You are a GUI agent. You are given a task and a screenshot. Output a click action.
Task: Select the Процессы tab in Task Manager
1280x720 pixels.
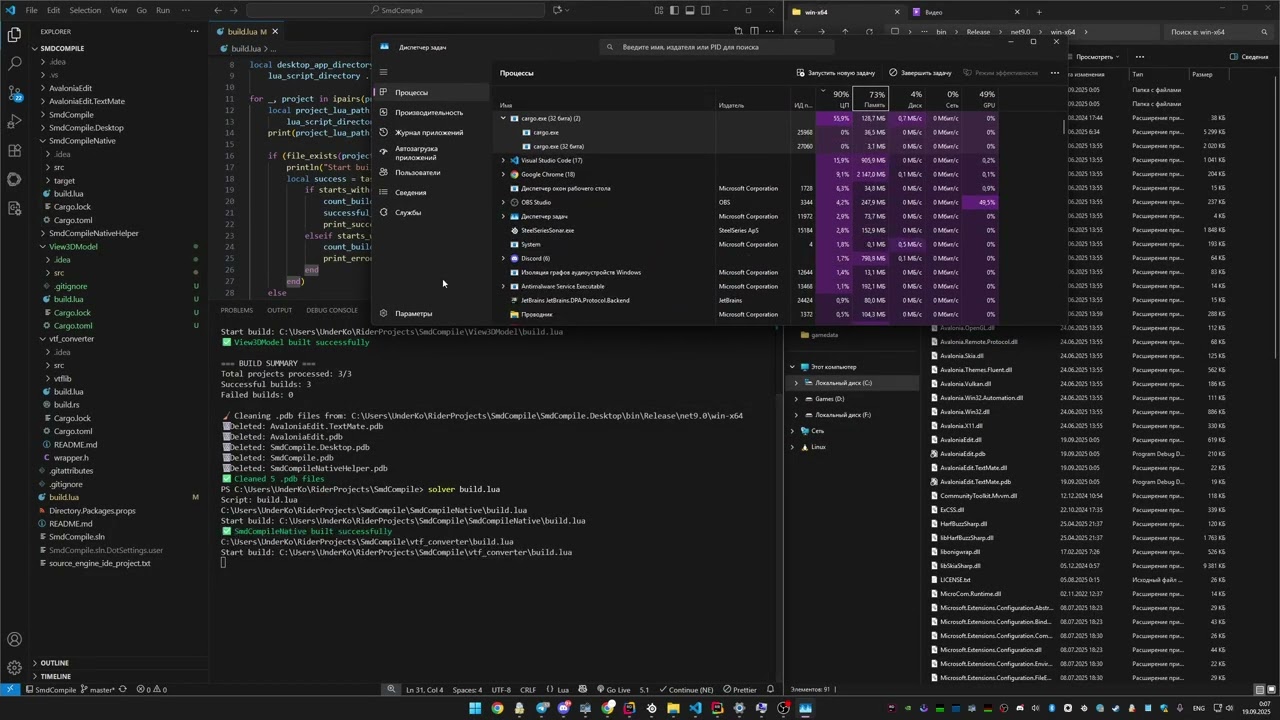[429, 92]
